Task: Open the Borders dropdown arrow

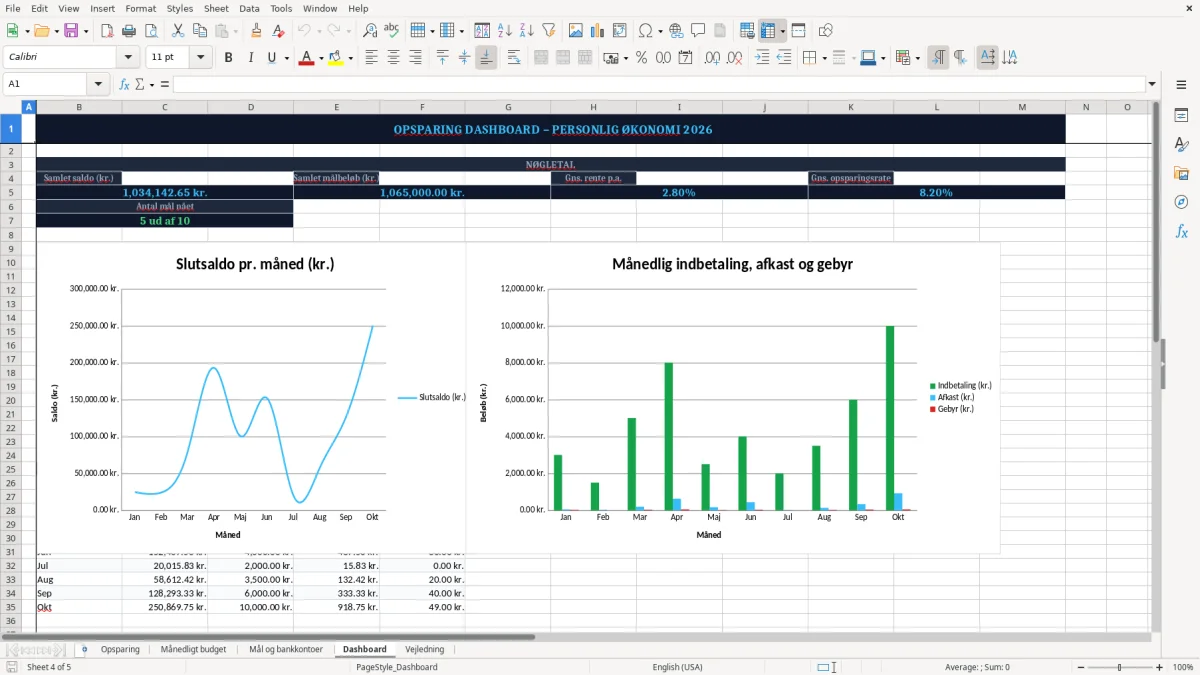Action: pyautogui.click(x=825, y=58)
